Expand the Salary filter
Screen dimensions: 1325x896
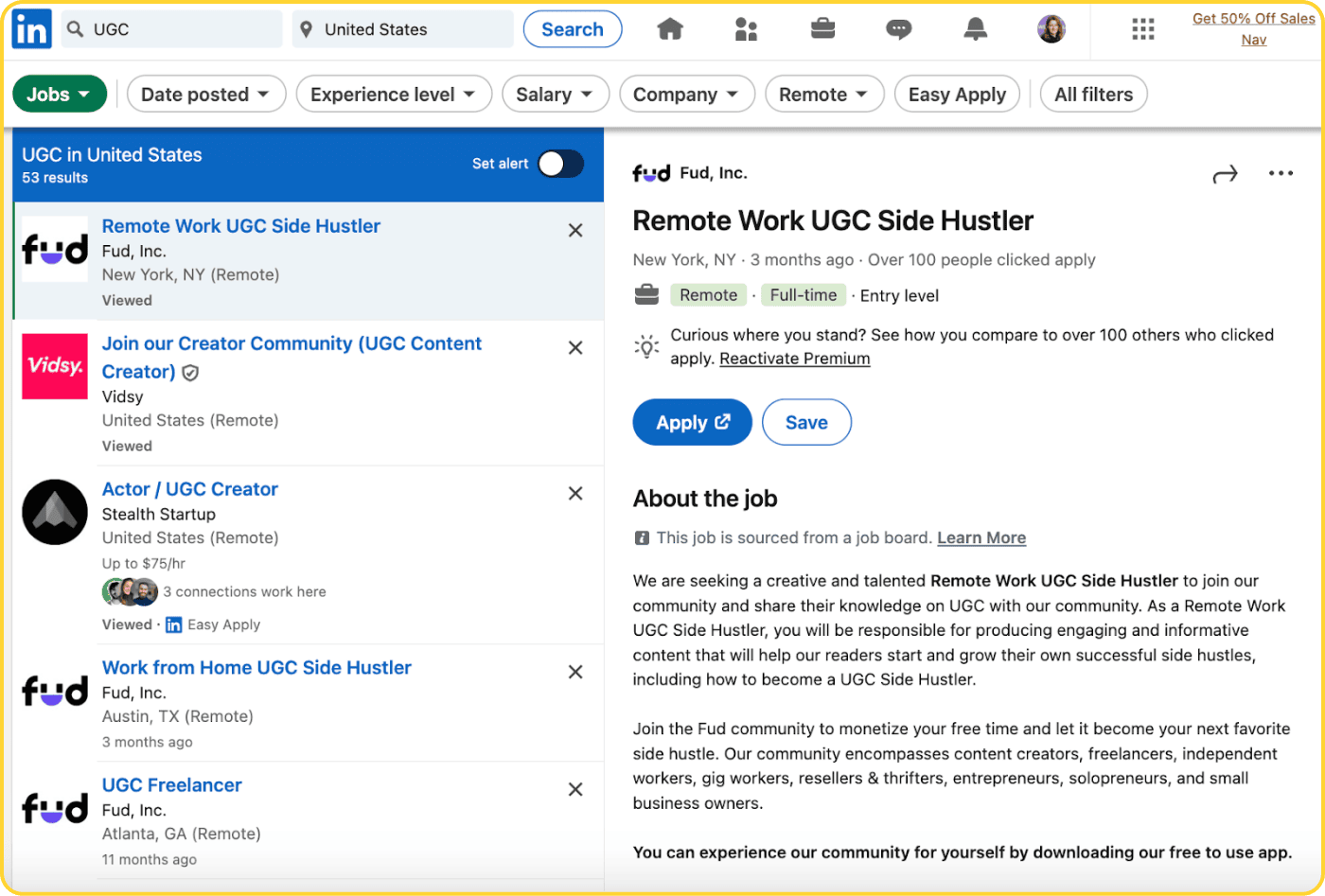point(556,94)
